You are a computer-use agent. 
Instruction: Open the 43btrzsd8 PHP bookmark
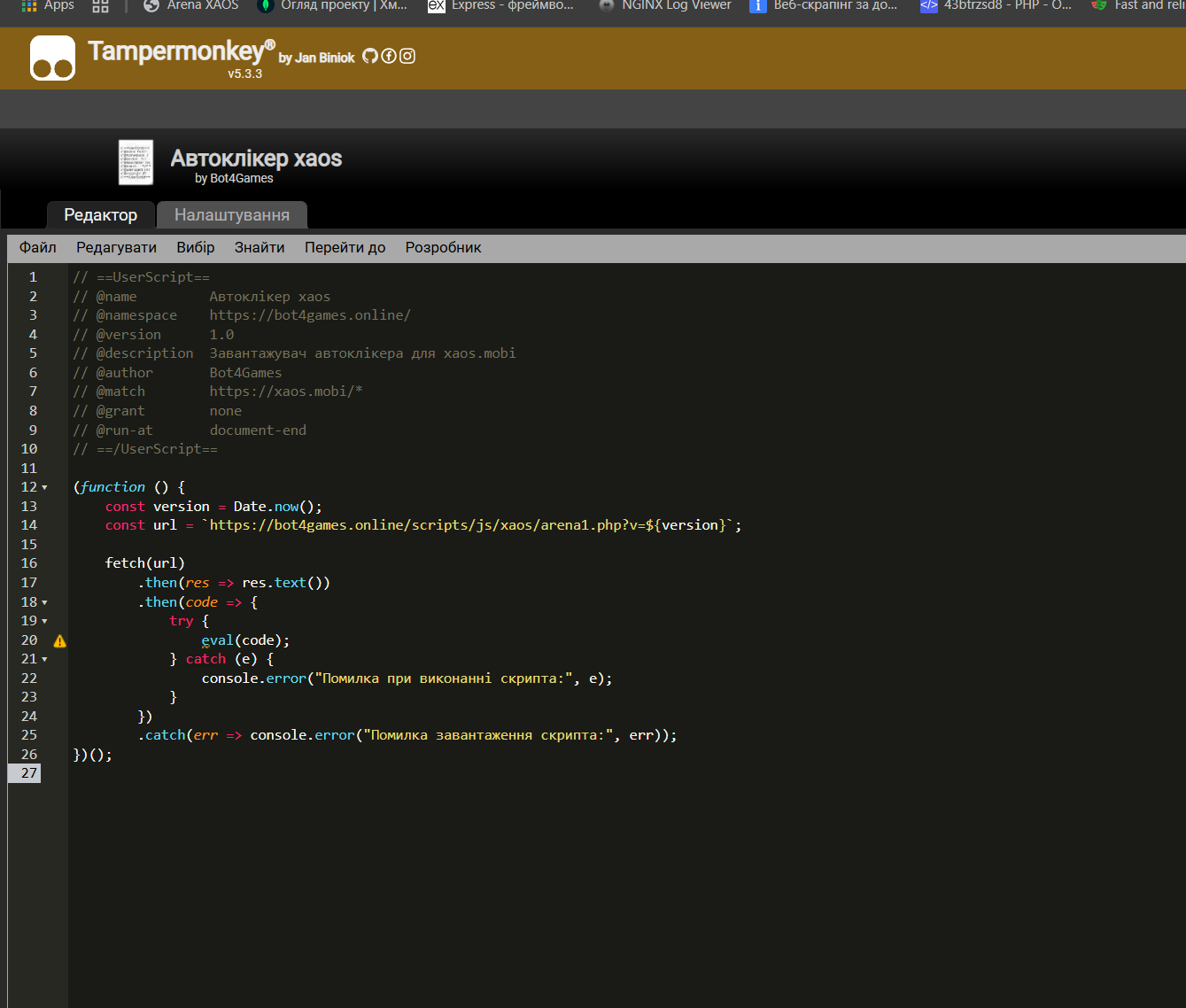[x=996, y=5]
